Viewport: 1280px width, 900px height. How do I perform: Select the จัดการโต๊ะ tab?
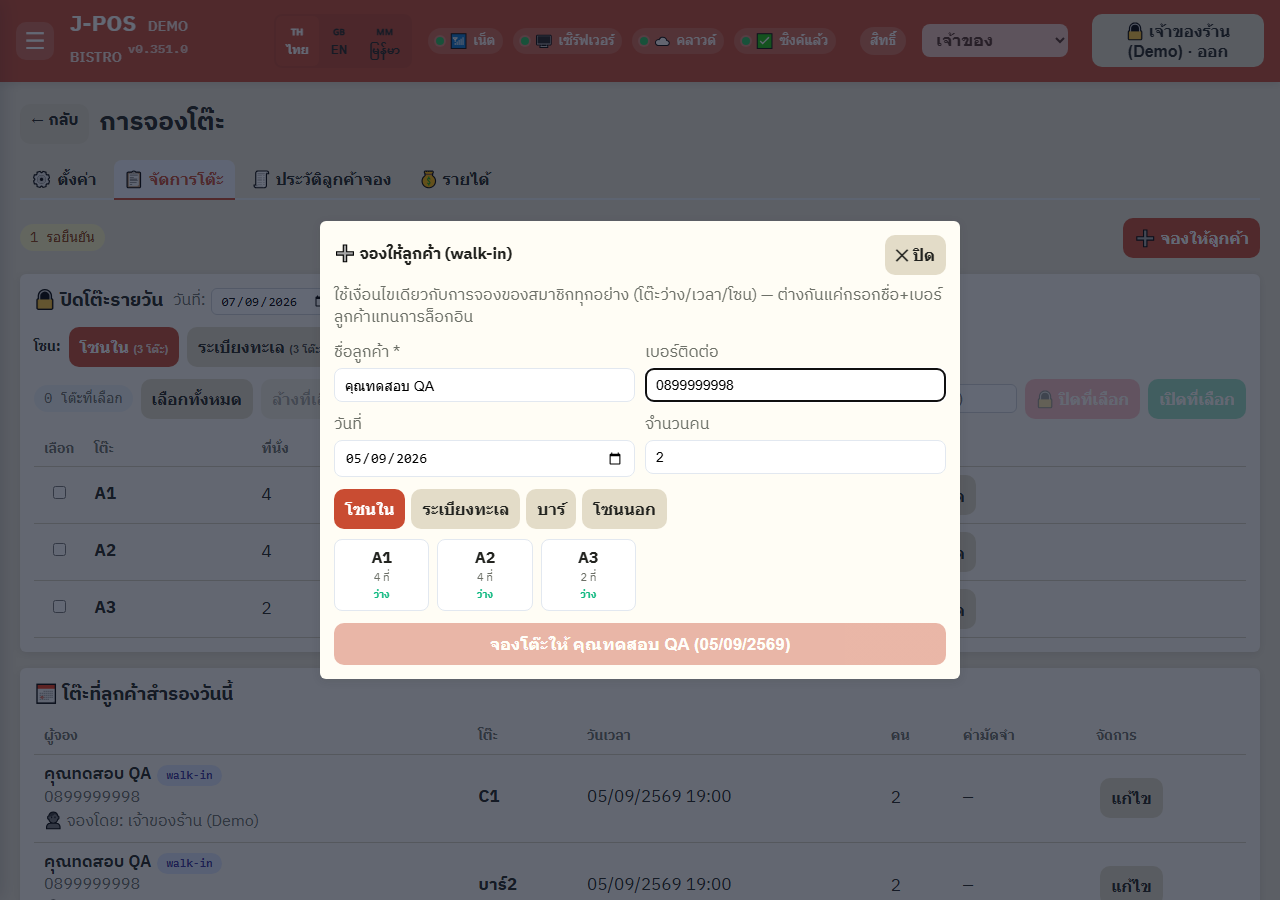pos(174,180)
